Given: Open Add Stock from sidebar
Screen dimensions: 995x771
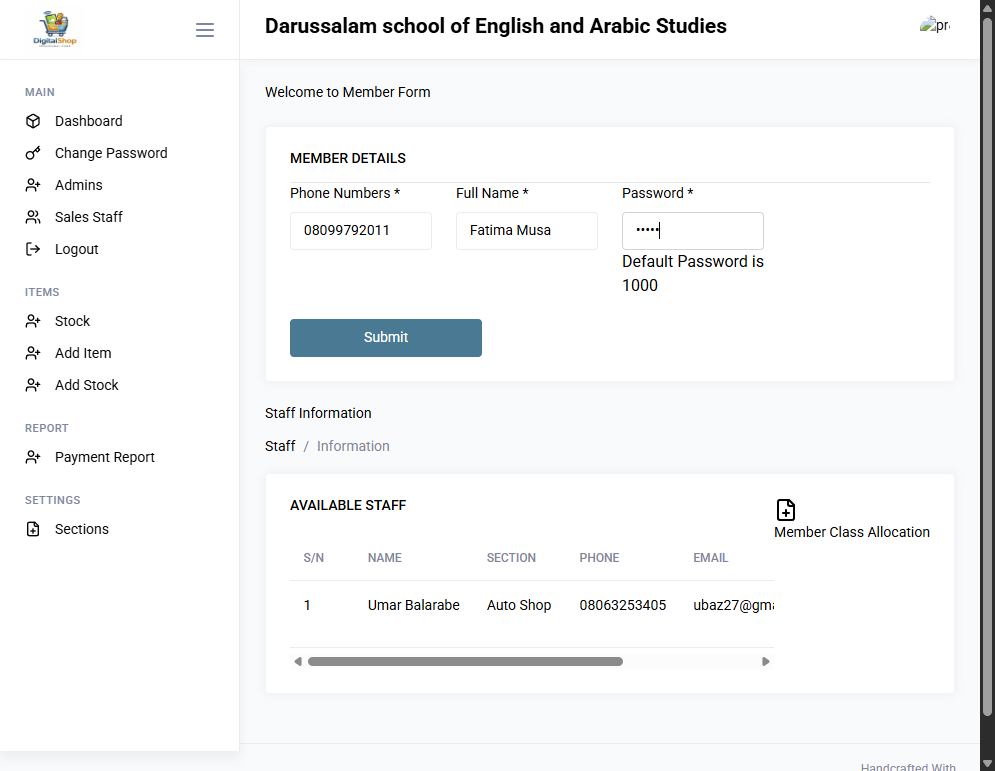Looking at the screenshot, I should pyautogui.click(x=87, y=385).
